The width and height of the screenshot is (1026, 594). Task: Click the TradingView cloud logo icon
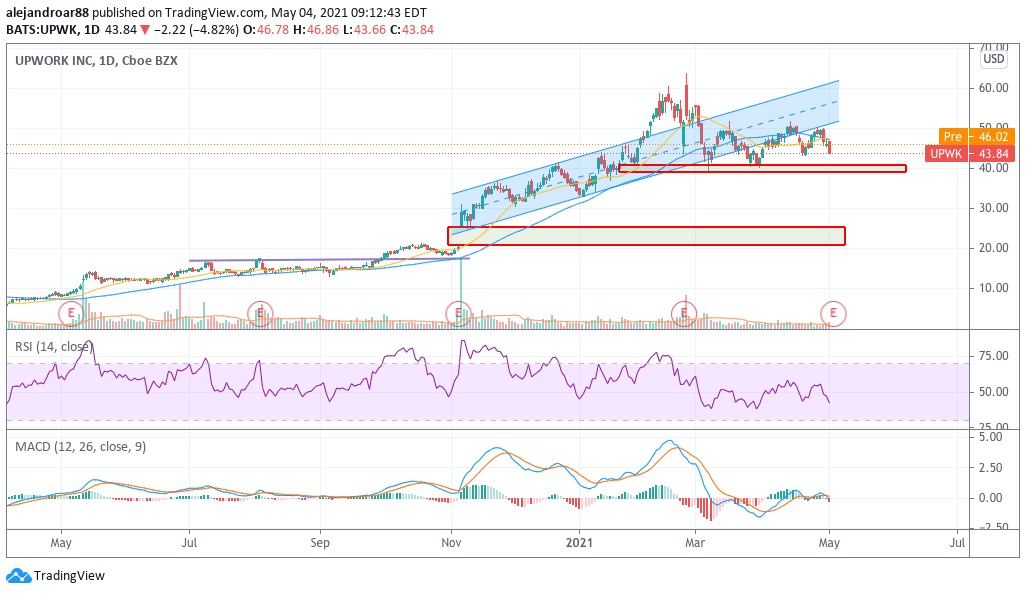coord(18,576)
